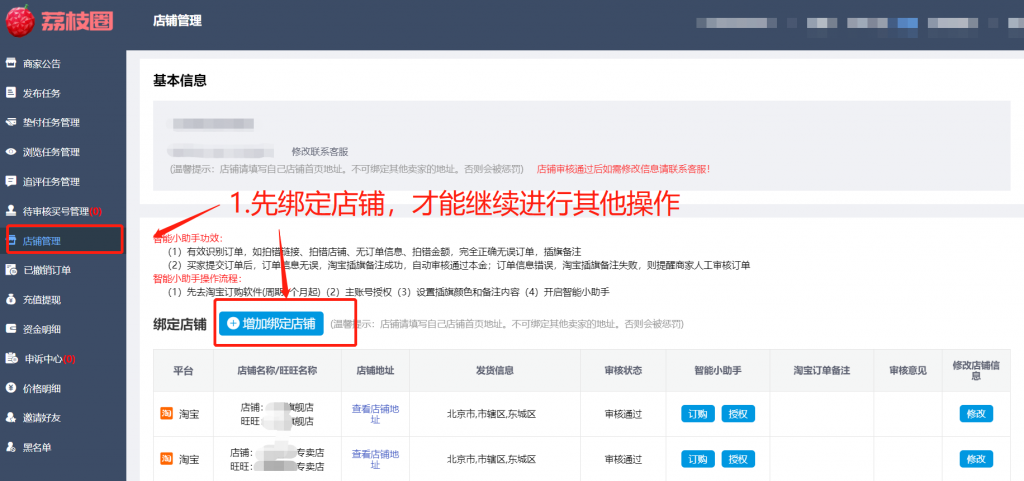Open 发布任务 via its document icon
Viewport: 1024px width, 481px height.
10,93
